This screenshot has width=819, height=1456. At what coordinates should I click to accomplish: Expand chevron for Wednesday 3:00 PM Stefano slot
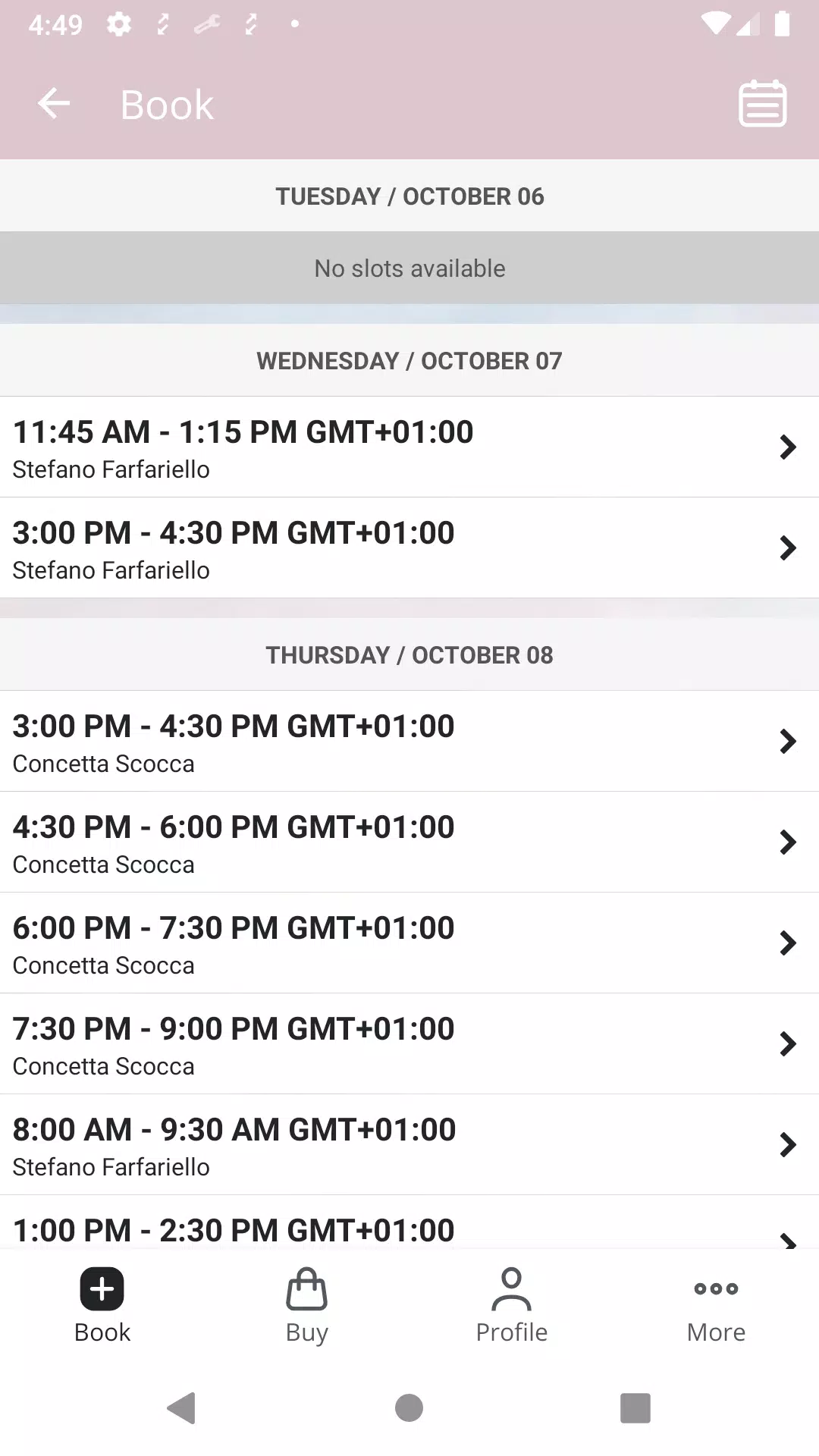tap(788, 548)
